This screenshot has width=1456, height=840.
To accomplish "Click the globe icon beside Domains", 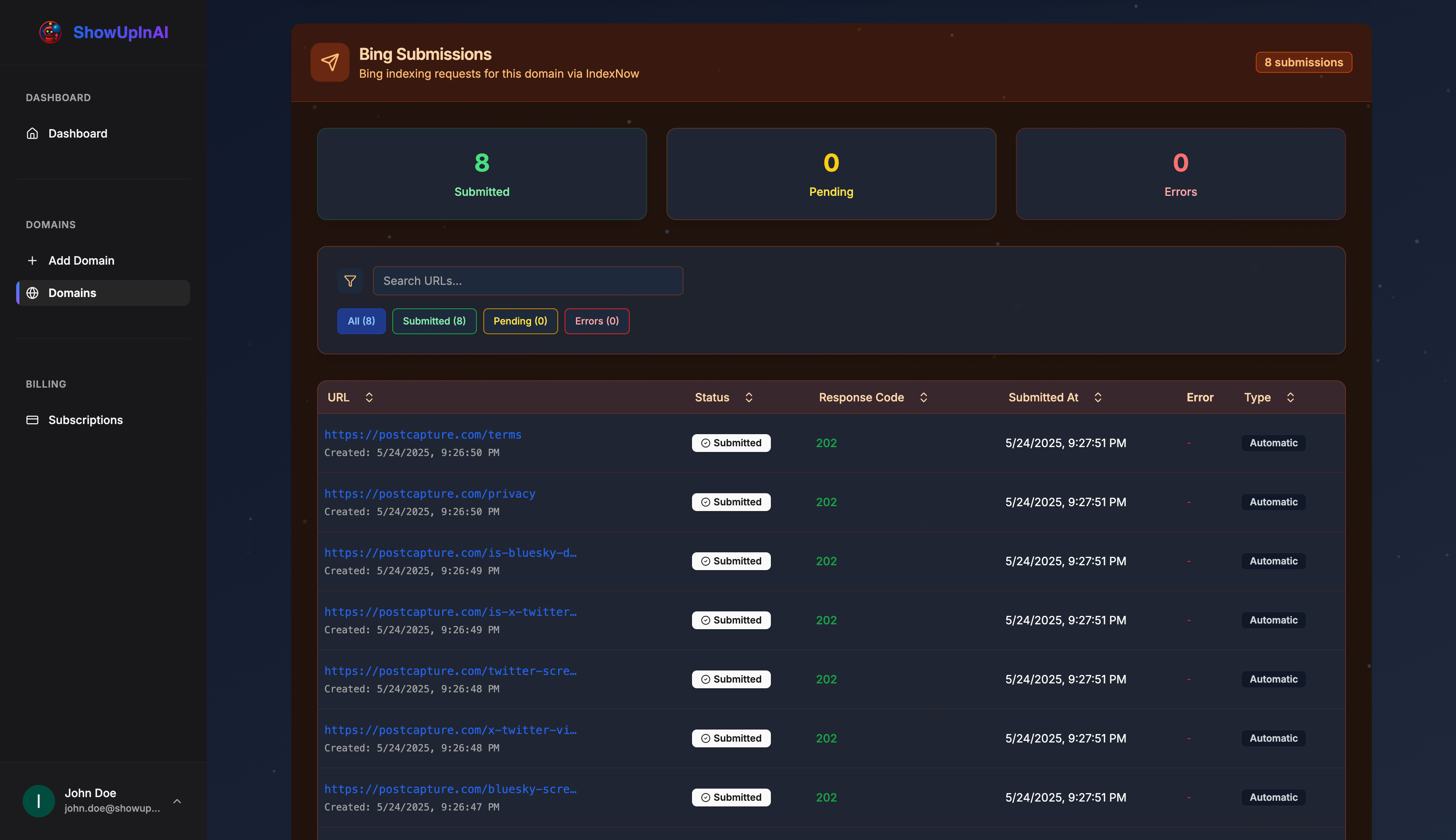I will coord(32,293).
